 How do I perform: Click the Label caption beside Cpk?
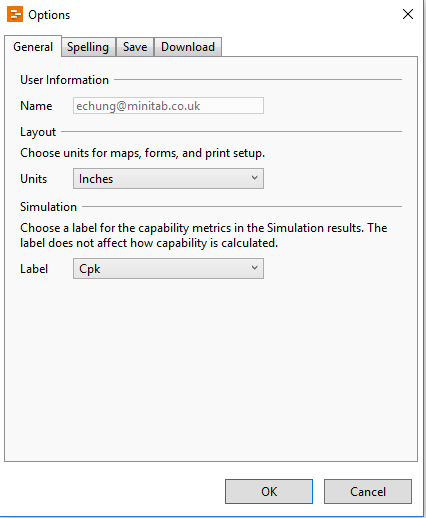(x=34, y=269)
